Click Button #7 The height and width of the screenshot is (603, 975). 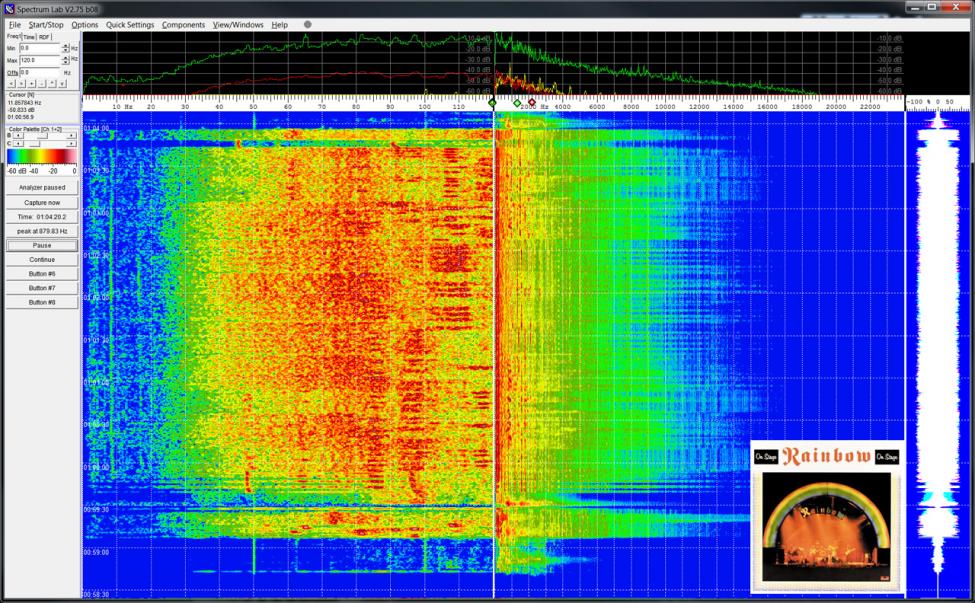pos(42,288)
